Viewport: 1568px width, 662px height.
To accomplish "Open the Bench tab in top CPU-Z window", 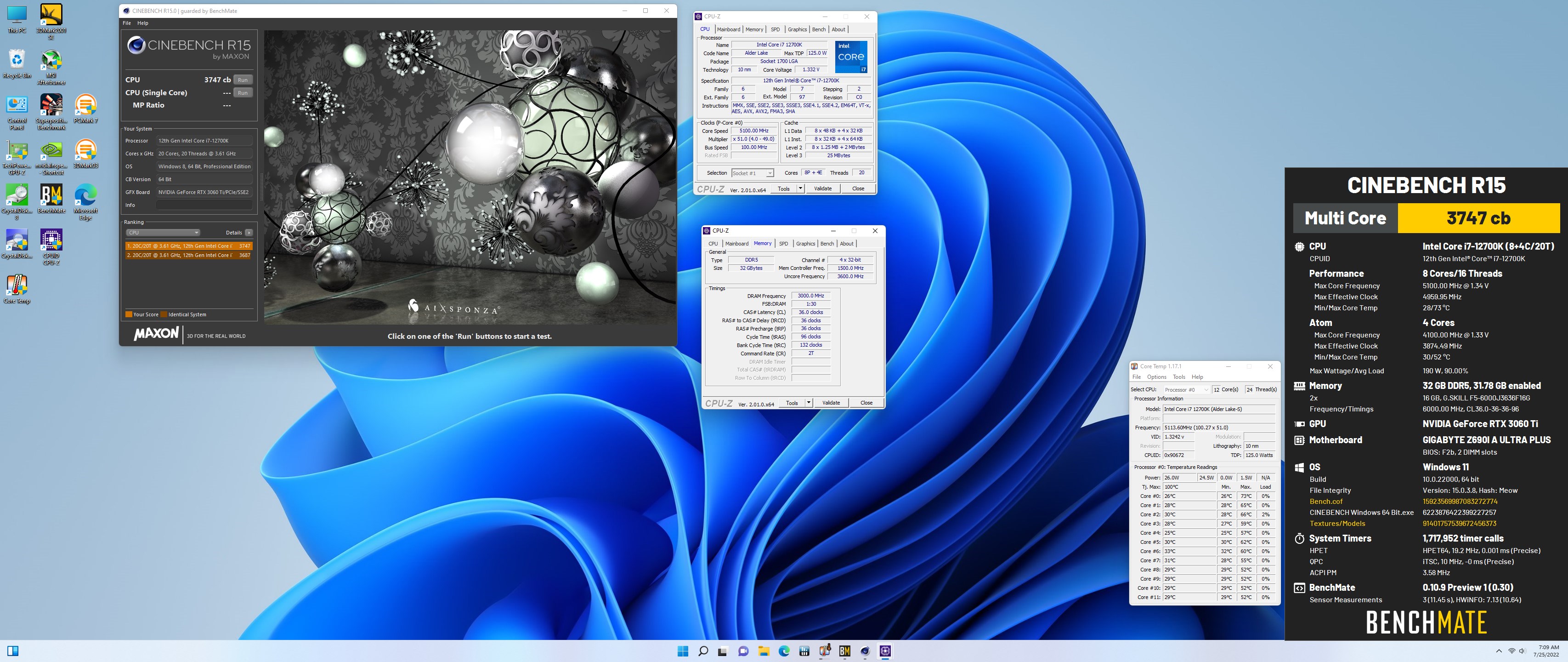I will tap(819, 29).
